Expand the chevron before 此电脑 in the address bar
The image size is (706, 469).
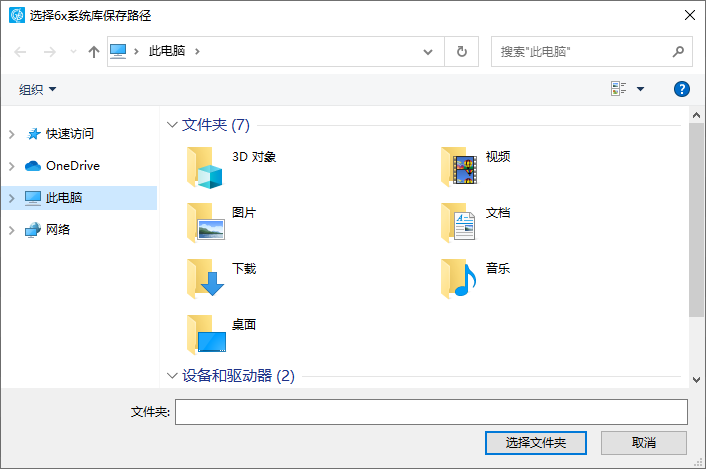pyautogui.click(x=136, y=51)
